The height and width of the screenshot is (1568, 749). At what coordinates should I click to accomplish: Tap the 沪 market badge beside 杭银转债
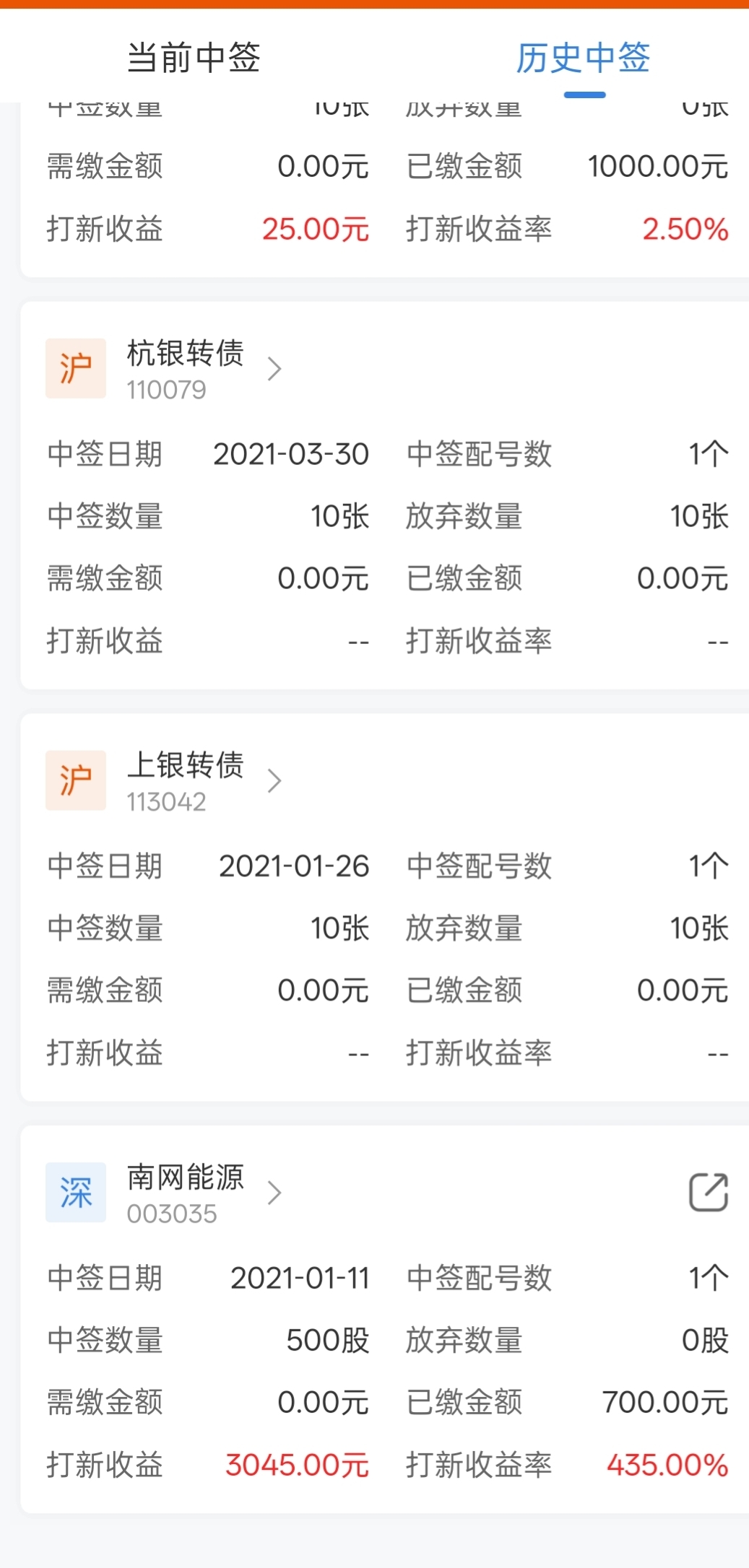click(x=76, y=368)
